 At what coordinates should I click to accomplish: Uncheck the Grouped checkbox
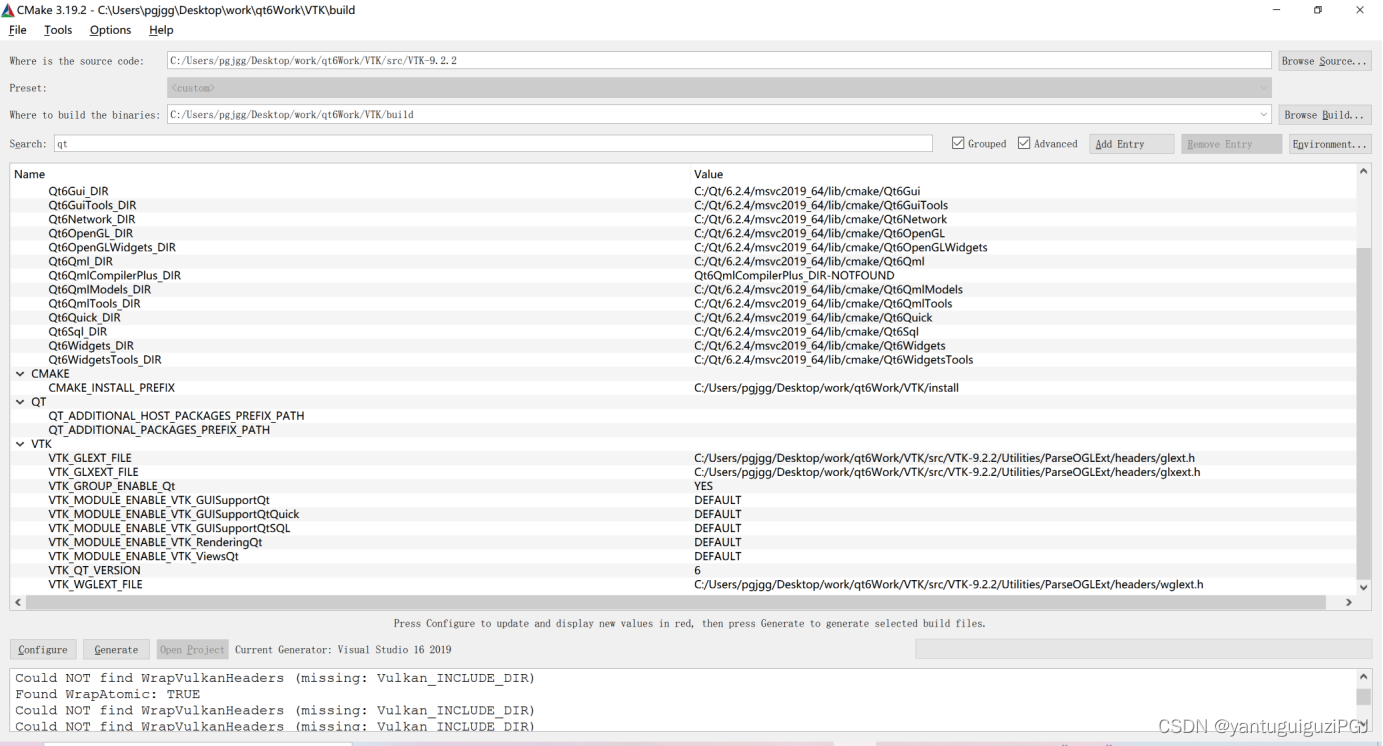click(961, 143)
